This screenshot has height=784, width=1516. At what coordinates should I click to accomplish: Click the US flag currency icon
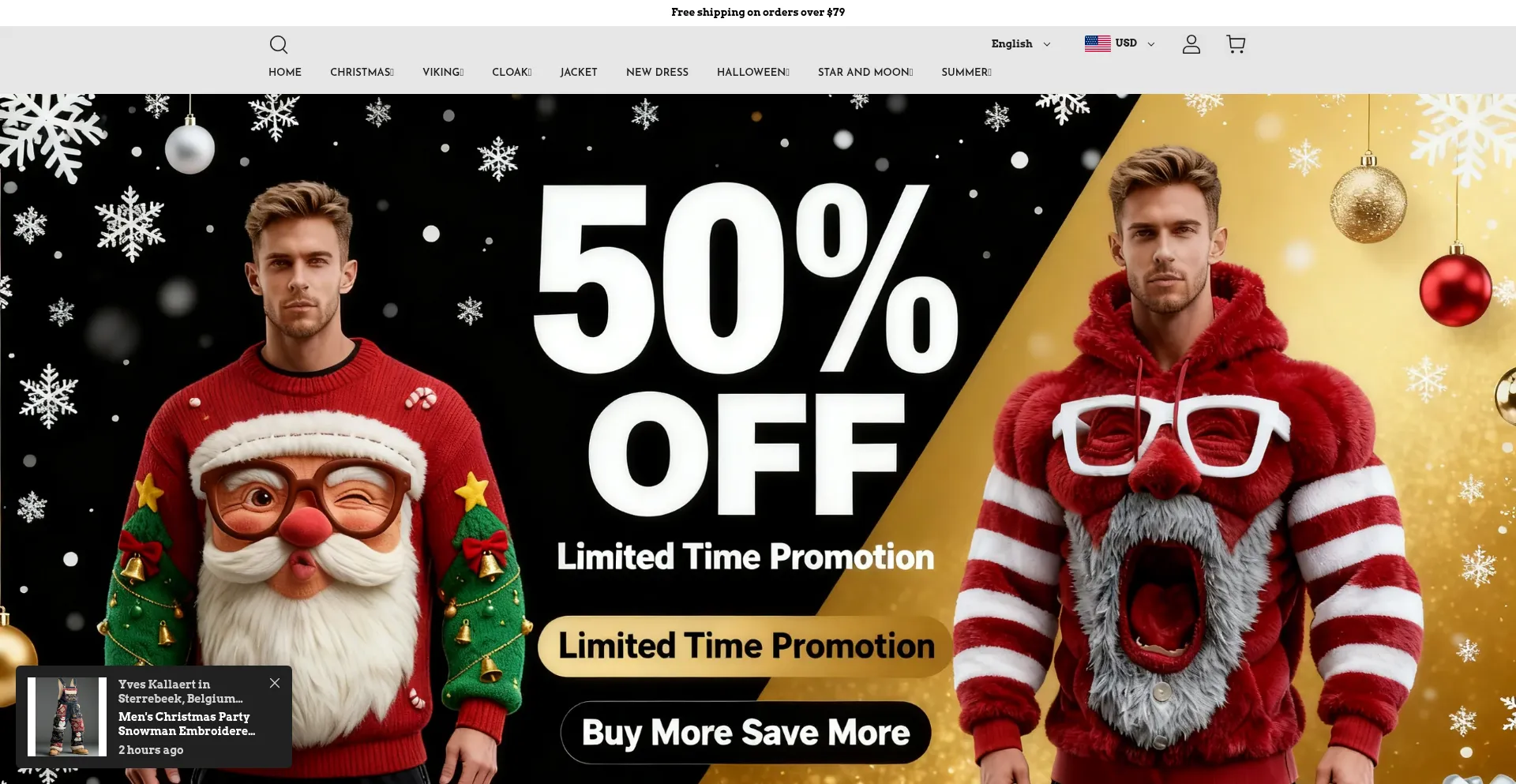tap(1098, 43)
